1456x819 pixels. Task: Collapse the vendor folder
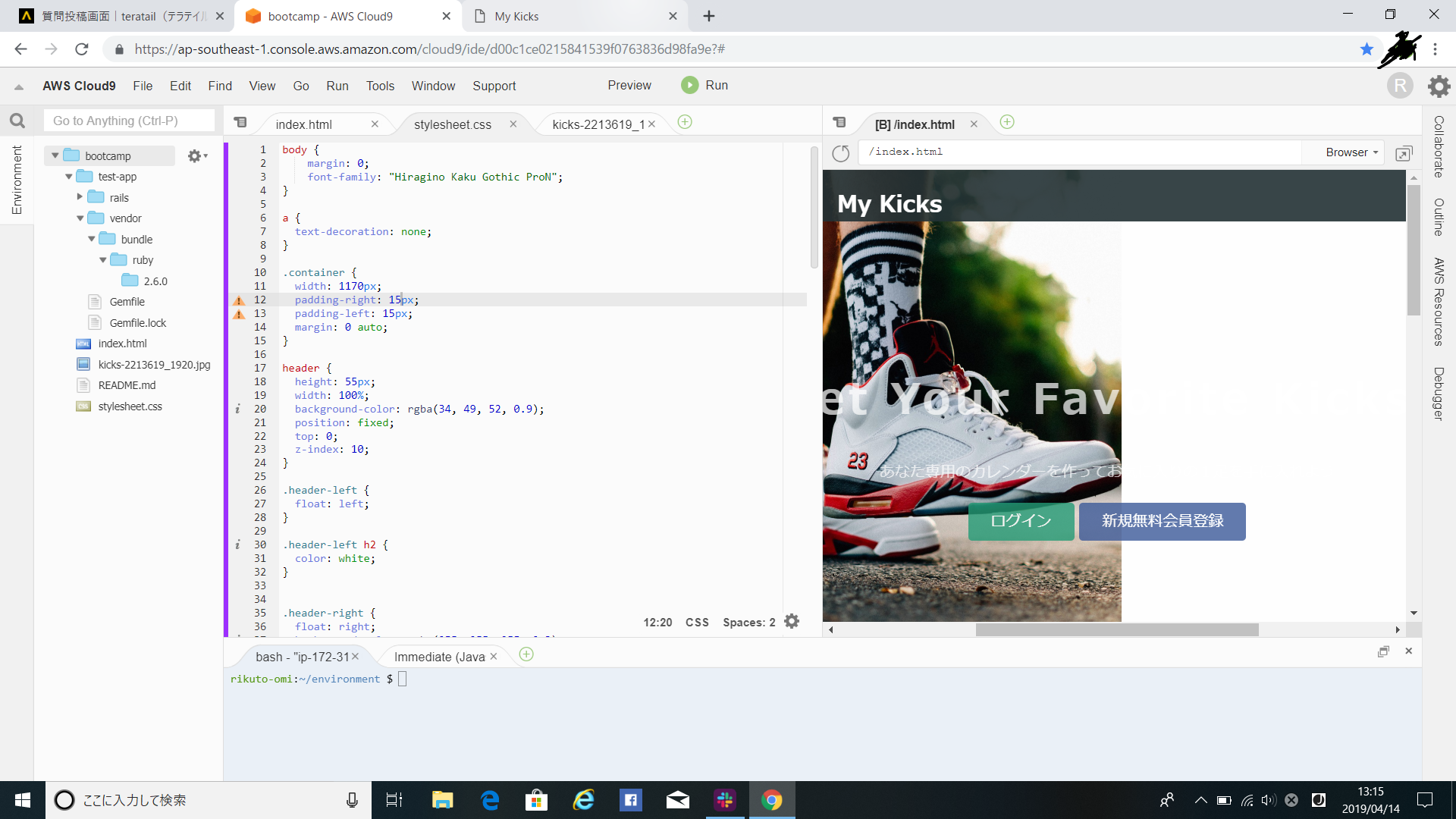click(x=80, y=218)
